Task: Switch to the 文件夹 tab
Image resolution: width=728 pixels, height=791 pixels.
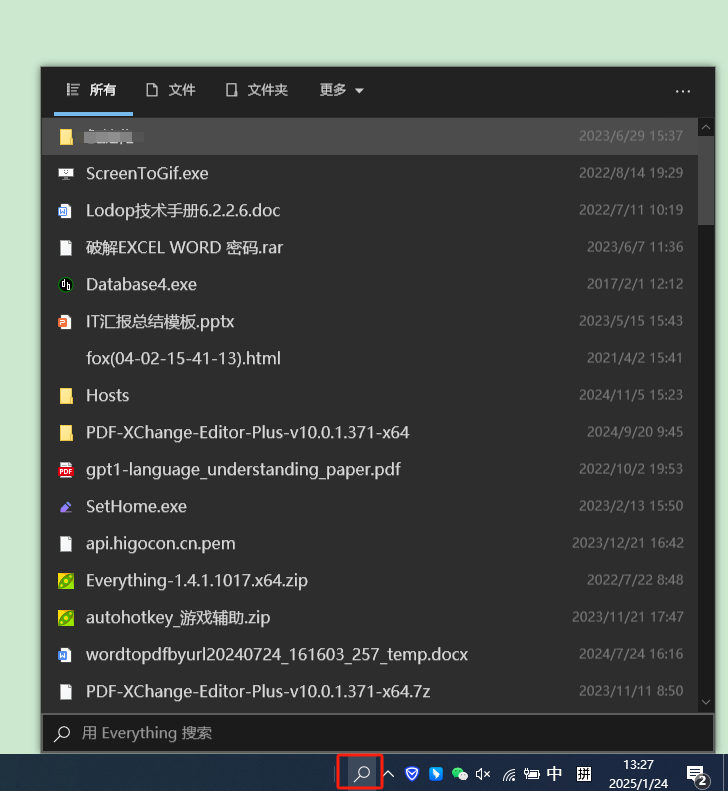Action: (257, 90)
